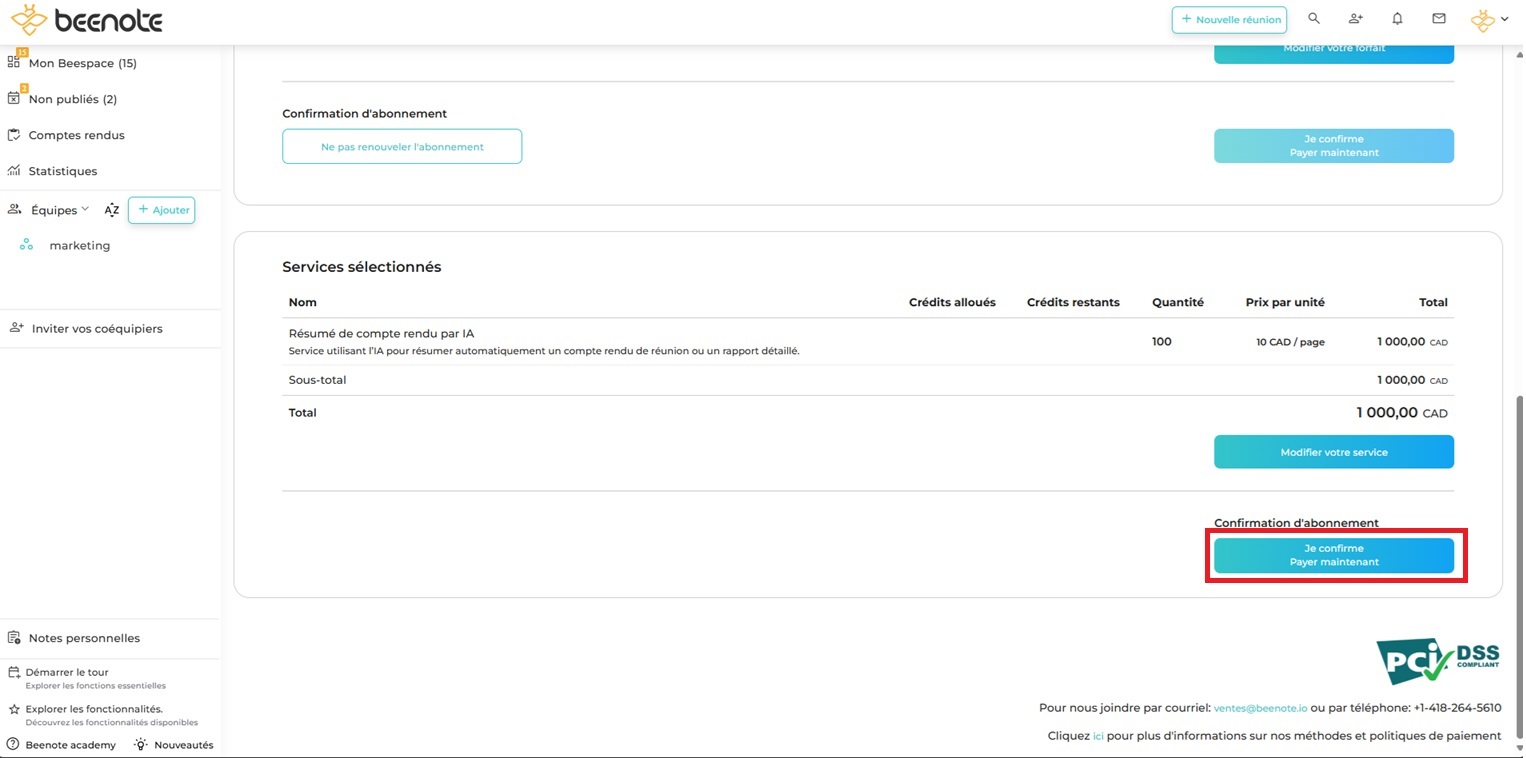
Task: Click Ne pas renouveler l'abonnement
Action: [402, 146]
